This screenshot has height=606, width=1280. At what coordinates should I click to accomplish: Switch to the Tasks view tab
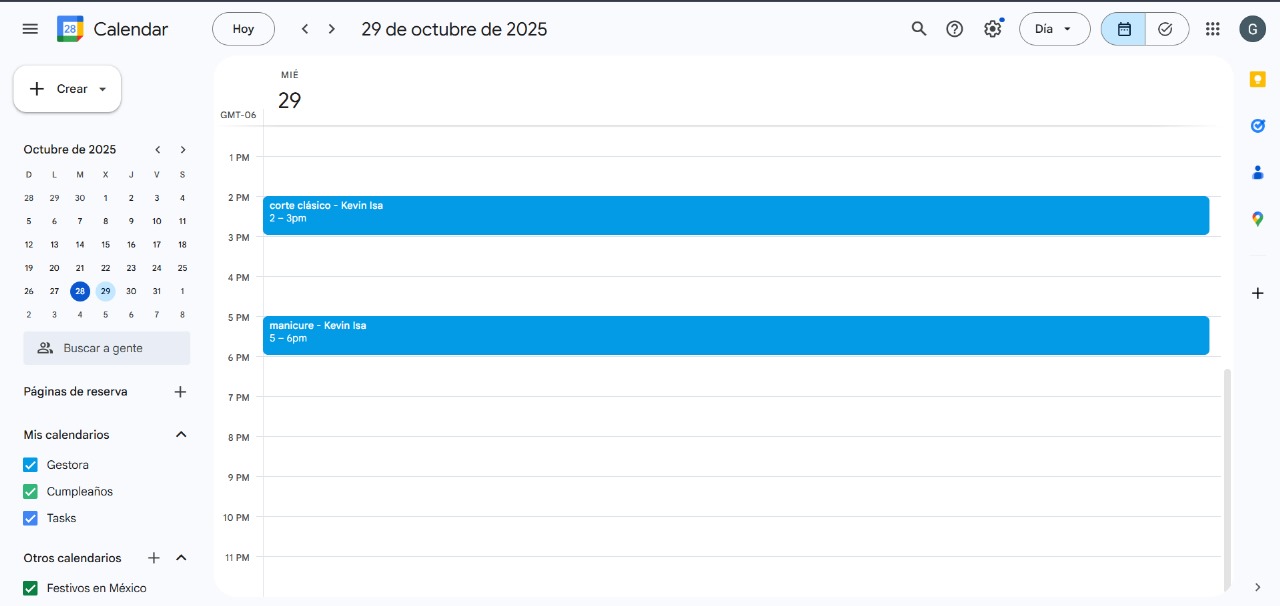pyautogui.click(x=1166, y=29)
